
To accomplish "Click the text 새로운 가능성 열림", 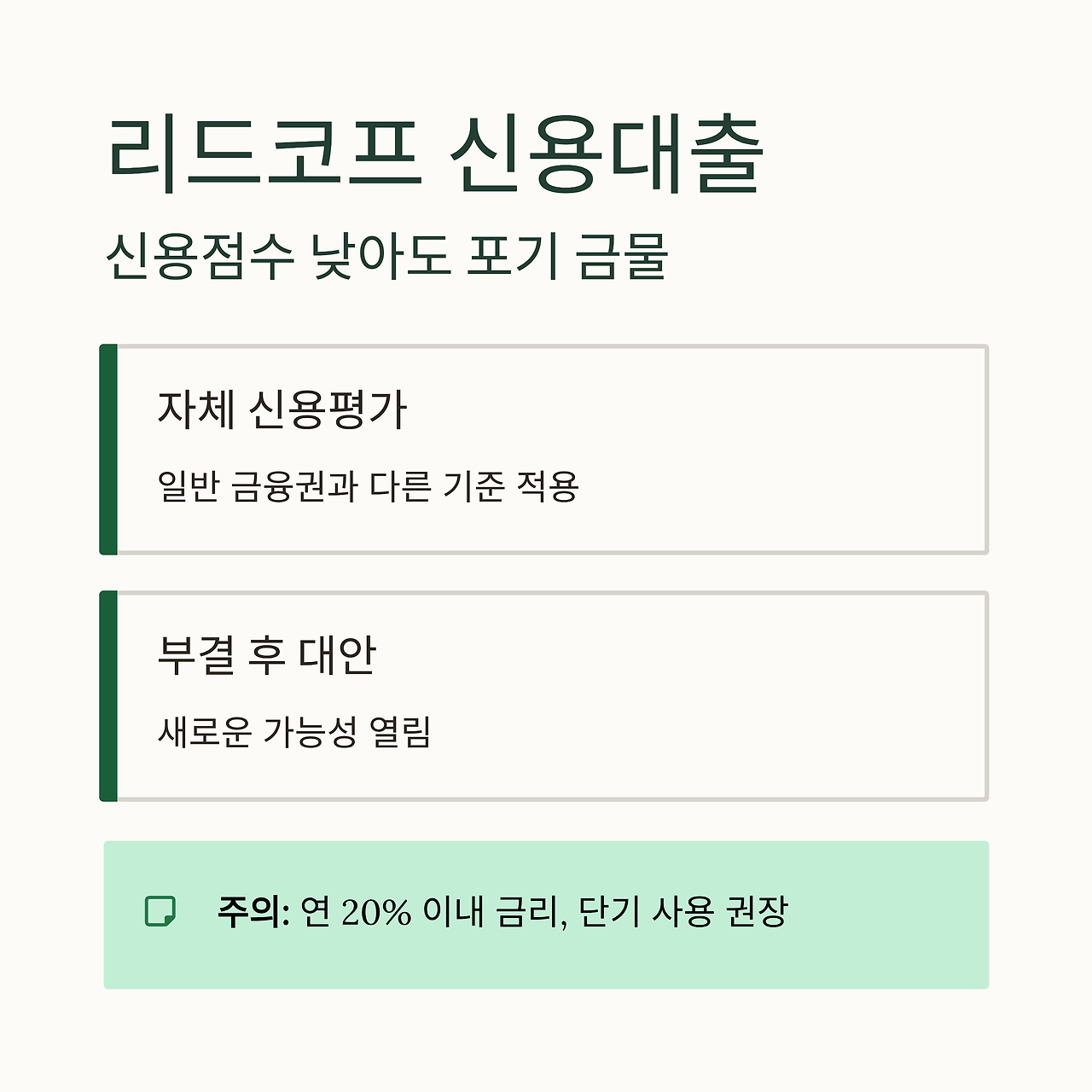I will click(x=294, y=733).
